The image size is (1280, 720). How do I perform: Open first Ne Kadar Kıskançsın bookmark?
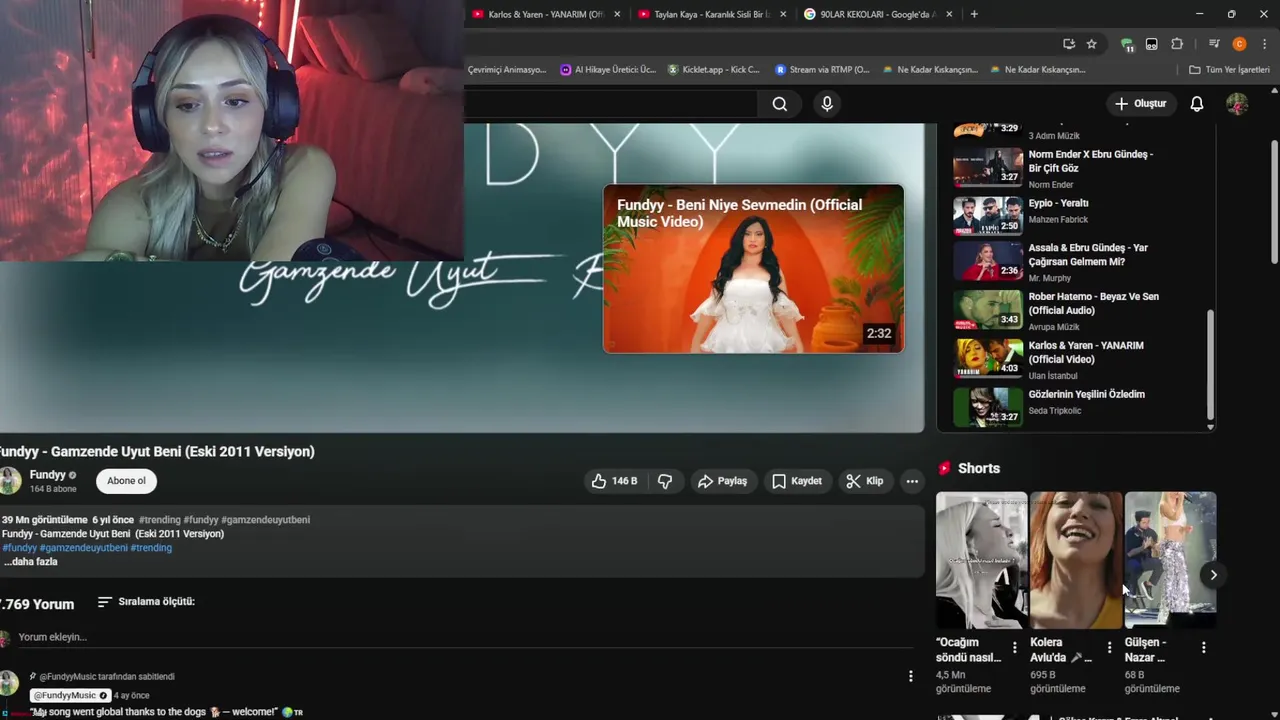[929, 70]
